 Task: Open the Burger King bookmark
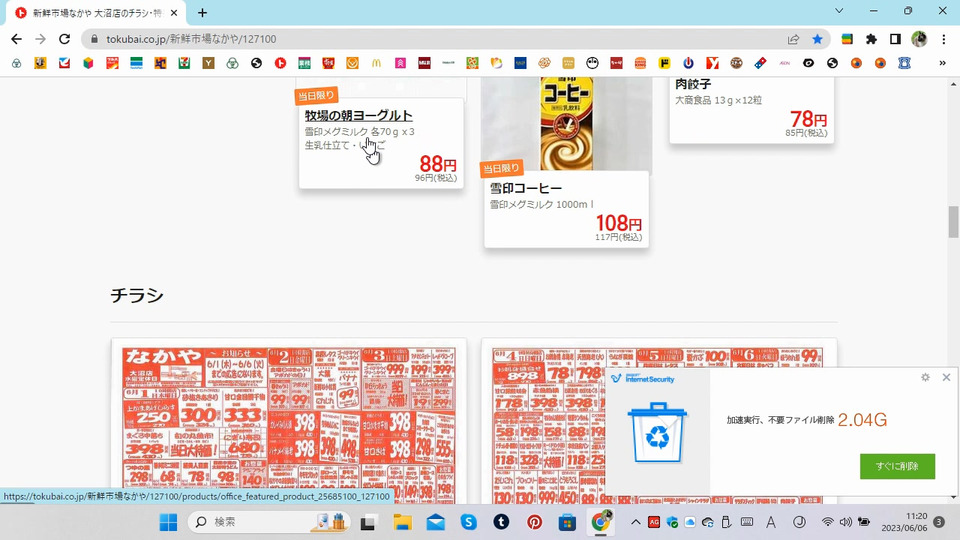640,63
